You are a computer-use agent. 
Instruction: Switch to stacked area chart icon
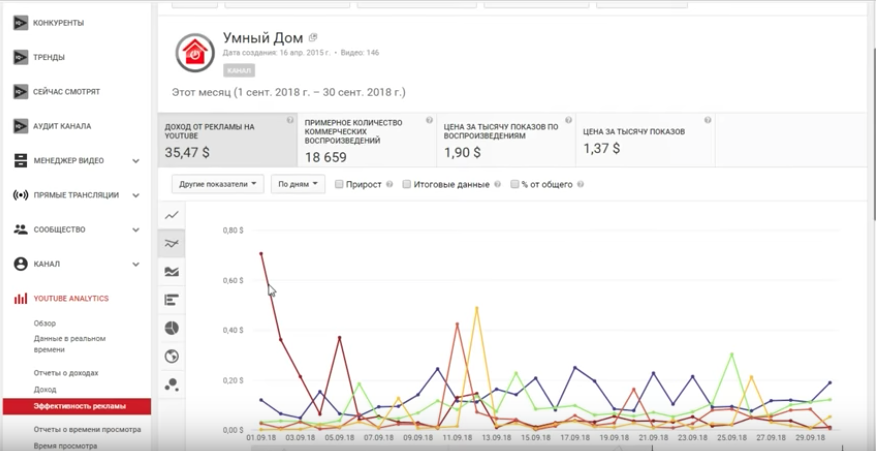172,272
